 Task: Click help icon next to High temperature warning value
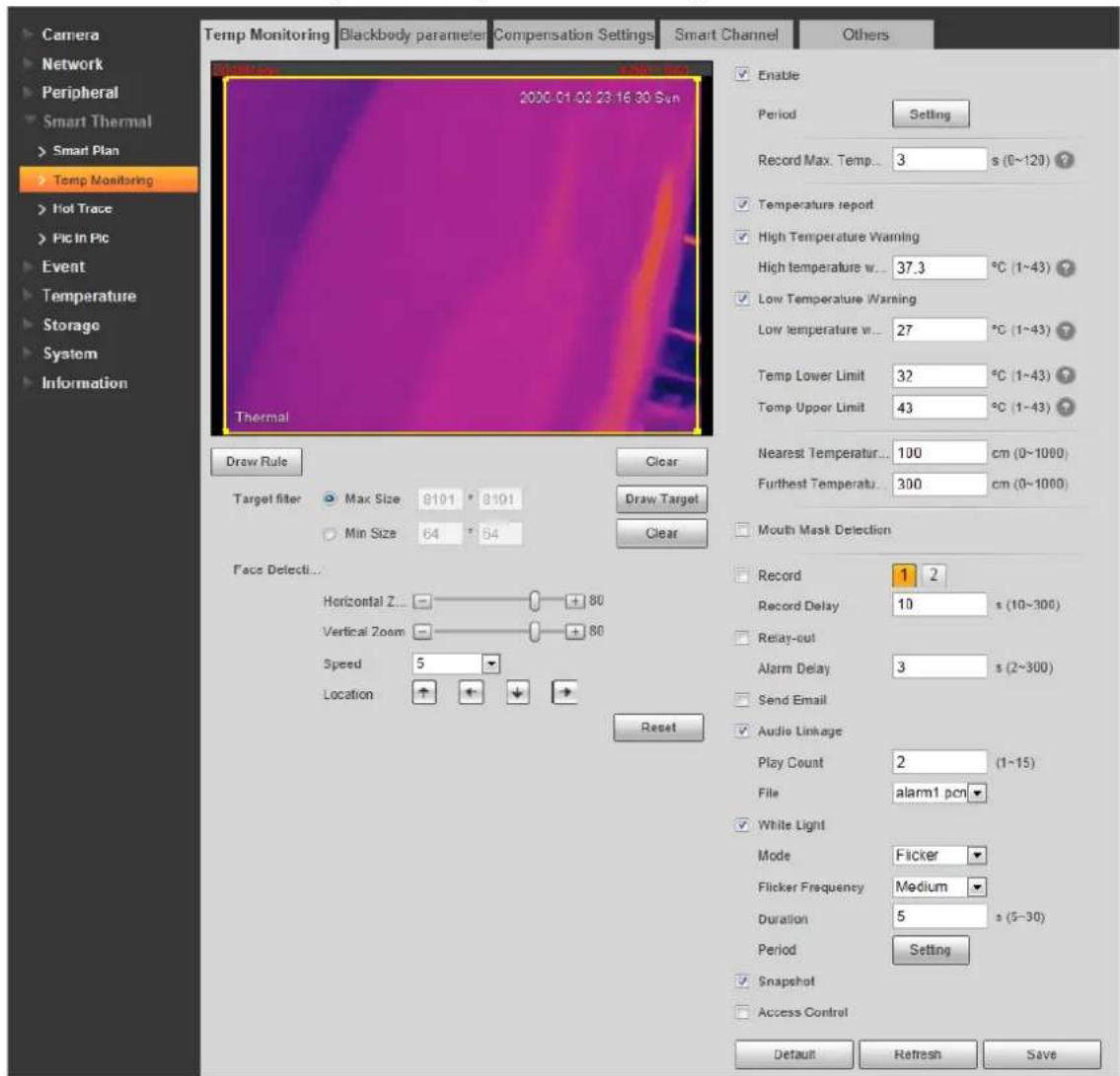(1065, 268)
